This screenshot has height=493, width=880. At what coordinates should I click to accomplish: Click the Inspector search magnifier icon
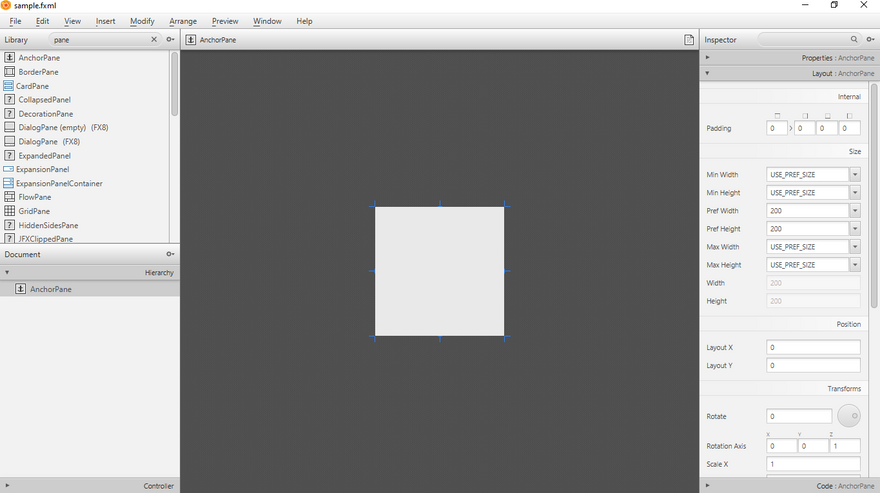[x=854, y=40]
